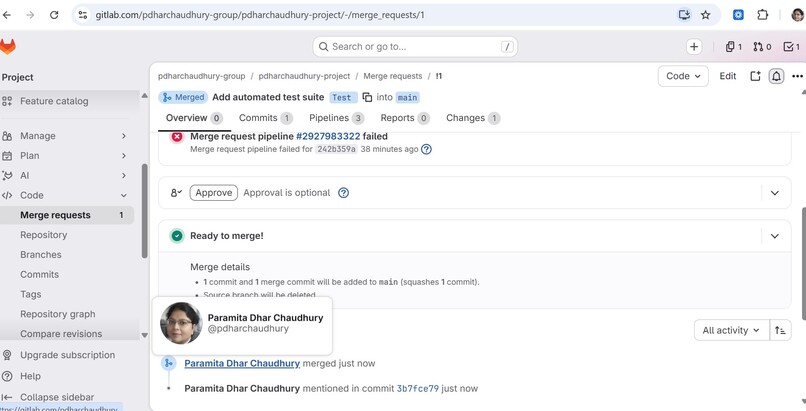Click the GitLab fox logo
This screenshot has height=411, width=806.
7,47
